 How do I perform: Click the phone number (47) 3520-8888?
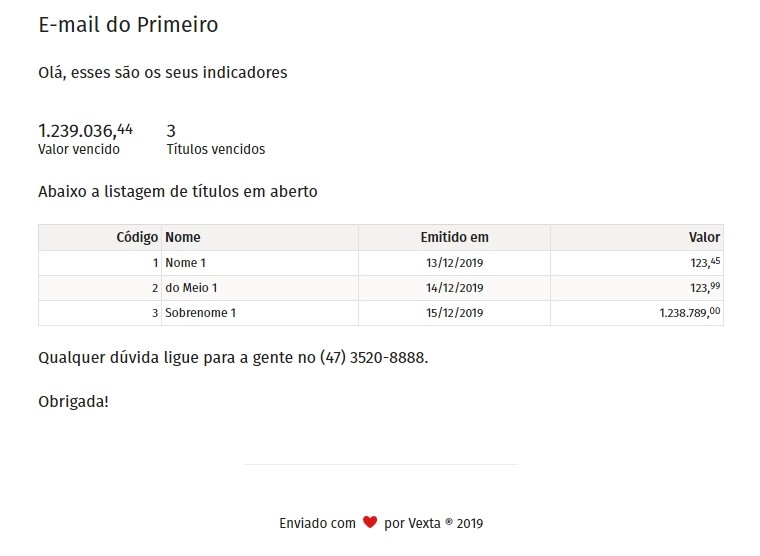point(373,357)
